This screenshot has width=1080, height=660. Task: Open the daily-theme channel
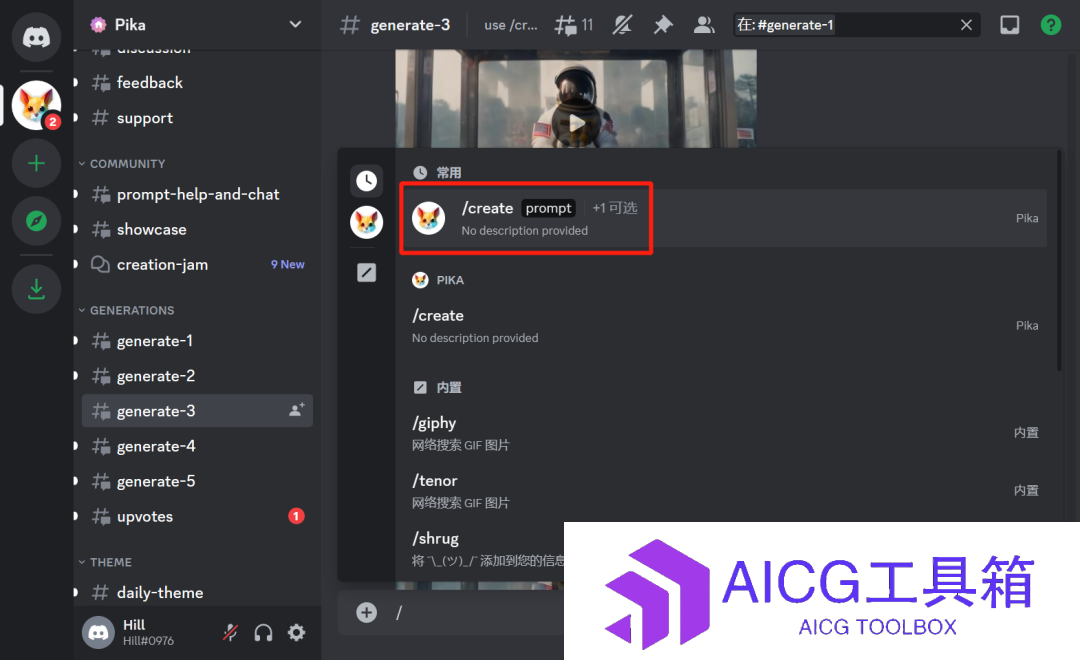click(197, 592)
